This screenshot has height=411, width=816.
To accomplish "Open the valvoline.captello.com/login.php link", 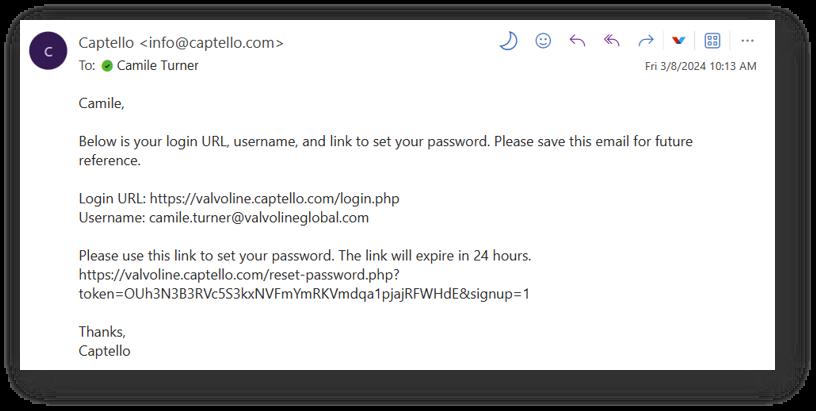I will pyautogui.click(x=274, y=199).
